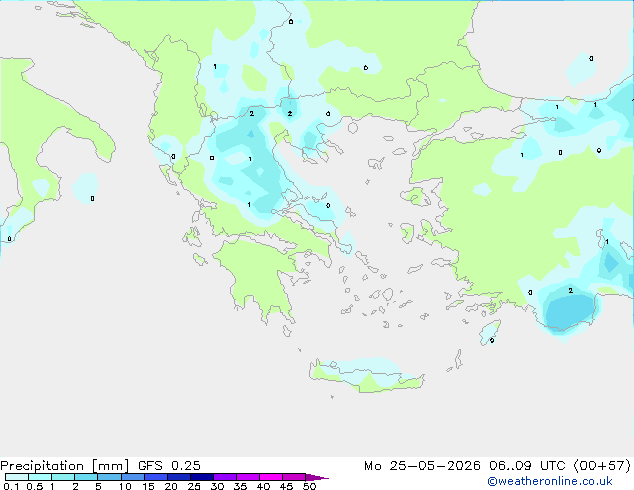Click the 40–45 mm magenta legend swatch
Screen dimensions: 634x490
271,477
